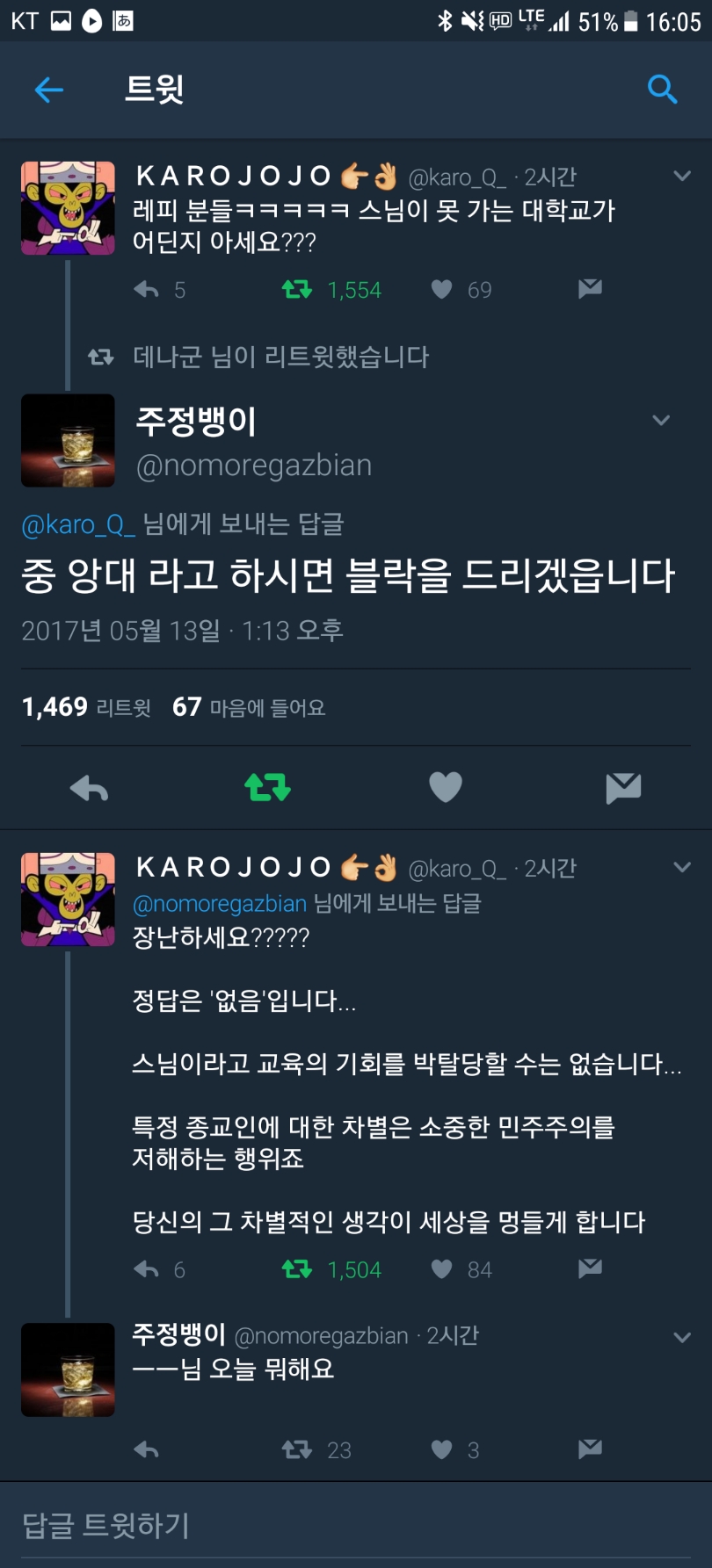
Task: Toggle retweet on the main tweet
Action: 267,787
